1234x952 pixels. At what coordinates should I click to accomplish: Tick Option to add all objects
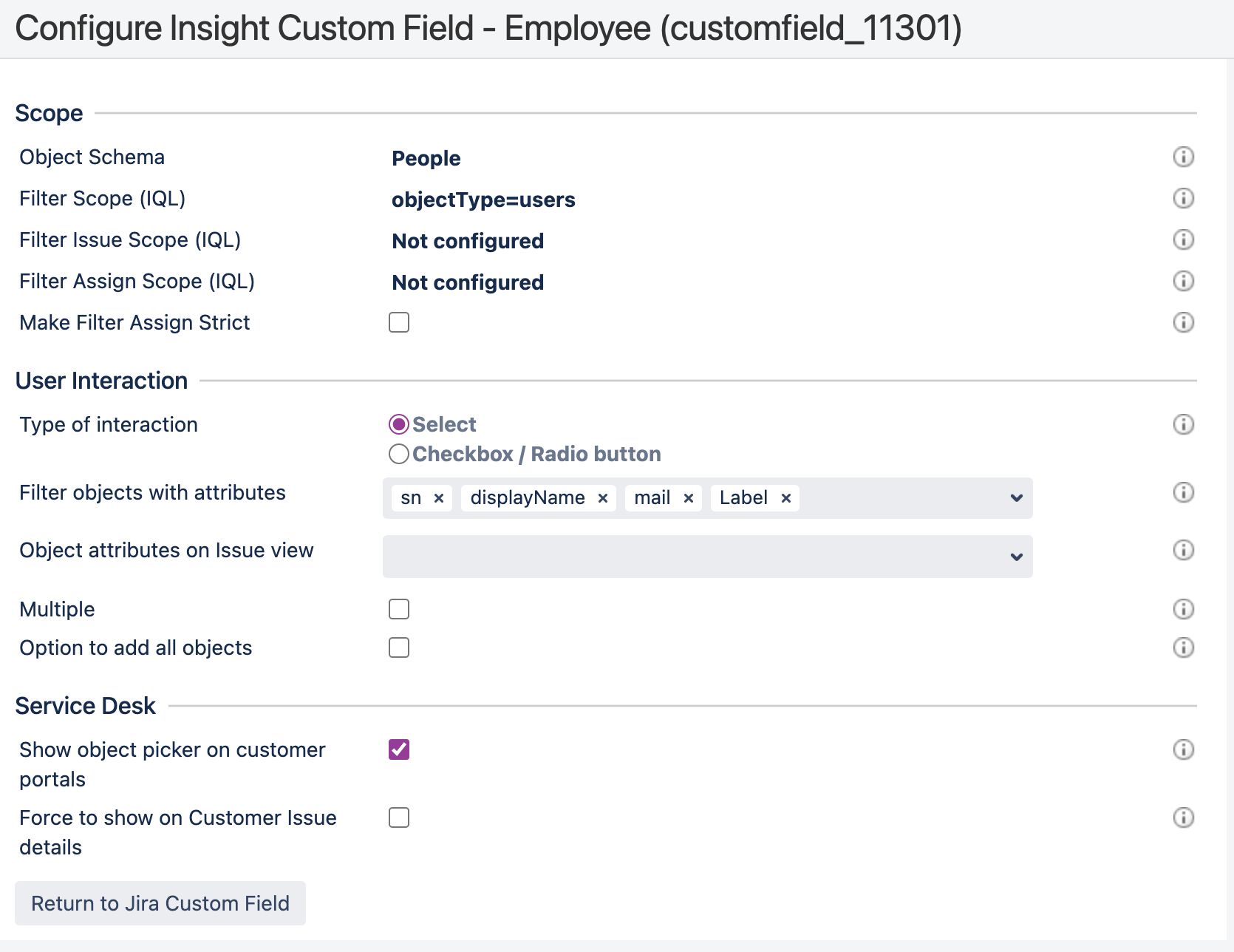coord(399,647)
